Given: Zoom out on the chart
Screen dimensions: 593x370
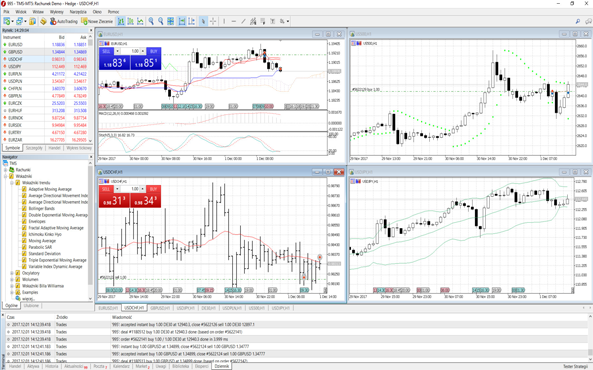Looking at the screenshot, I should (x=161, y=21).
